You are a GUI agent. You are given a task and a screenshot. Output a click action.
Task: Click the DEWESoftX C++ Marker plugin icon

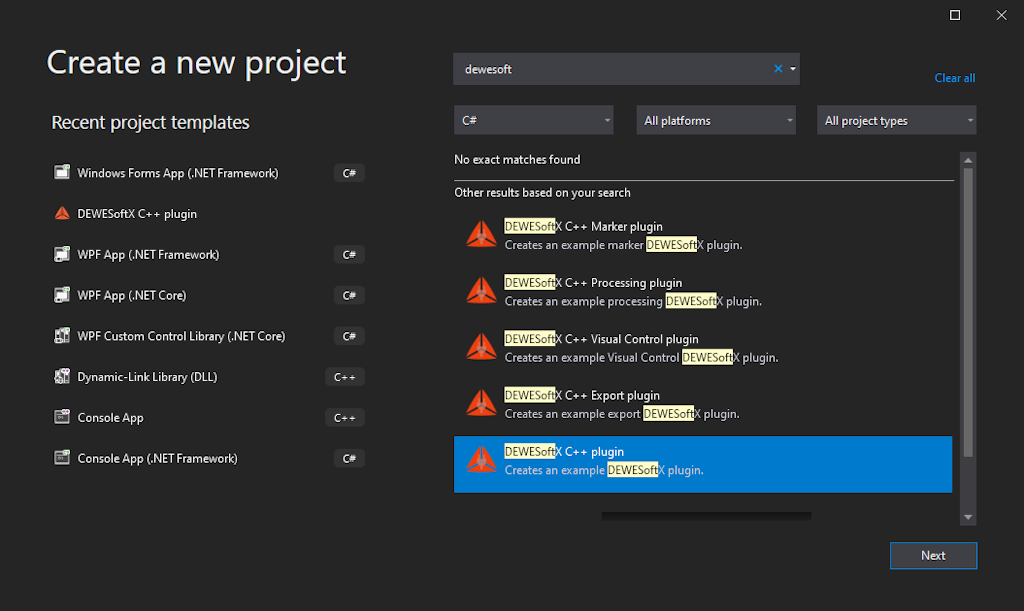481,234
